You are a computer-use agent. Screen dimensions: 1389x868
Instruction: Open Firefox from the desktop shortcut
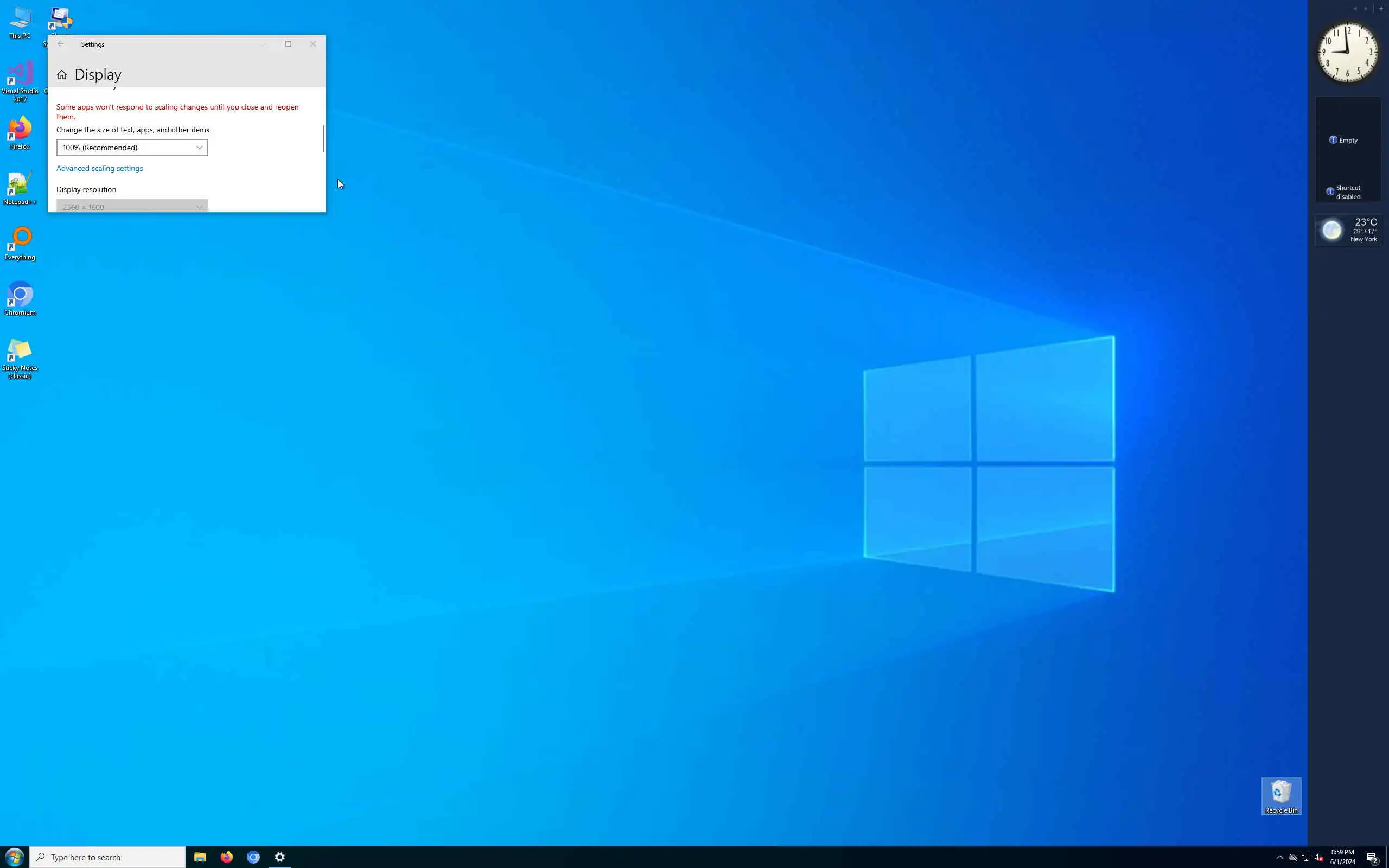tap(20, 132)
